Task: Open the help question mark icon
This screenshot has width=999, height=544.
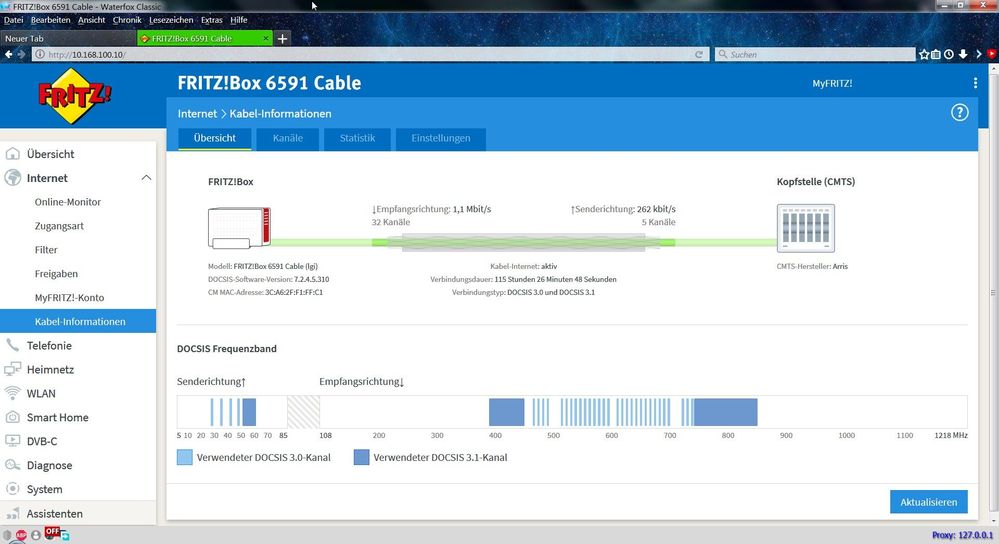Action: tap(959, 113)
